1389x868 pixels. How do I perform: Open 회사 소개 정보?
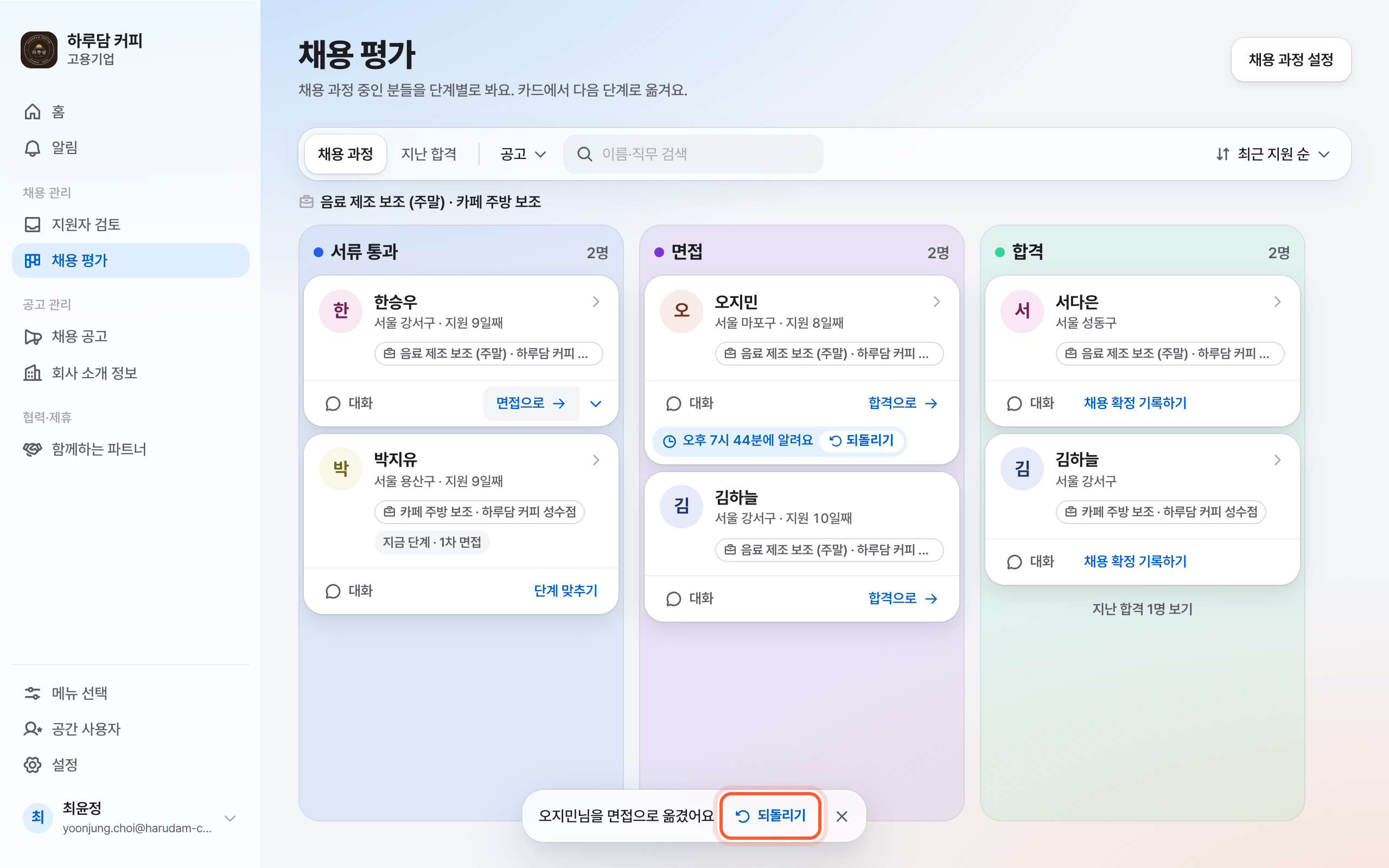click(130, 373)
